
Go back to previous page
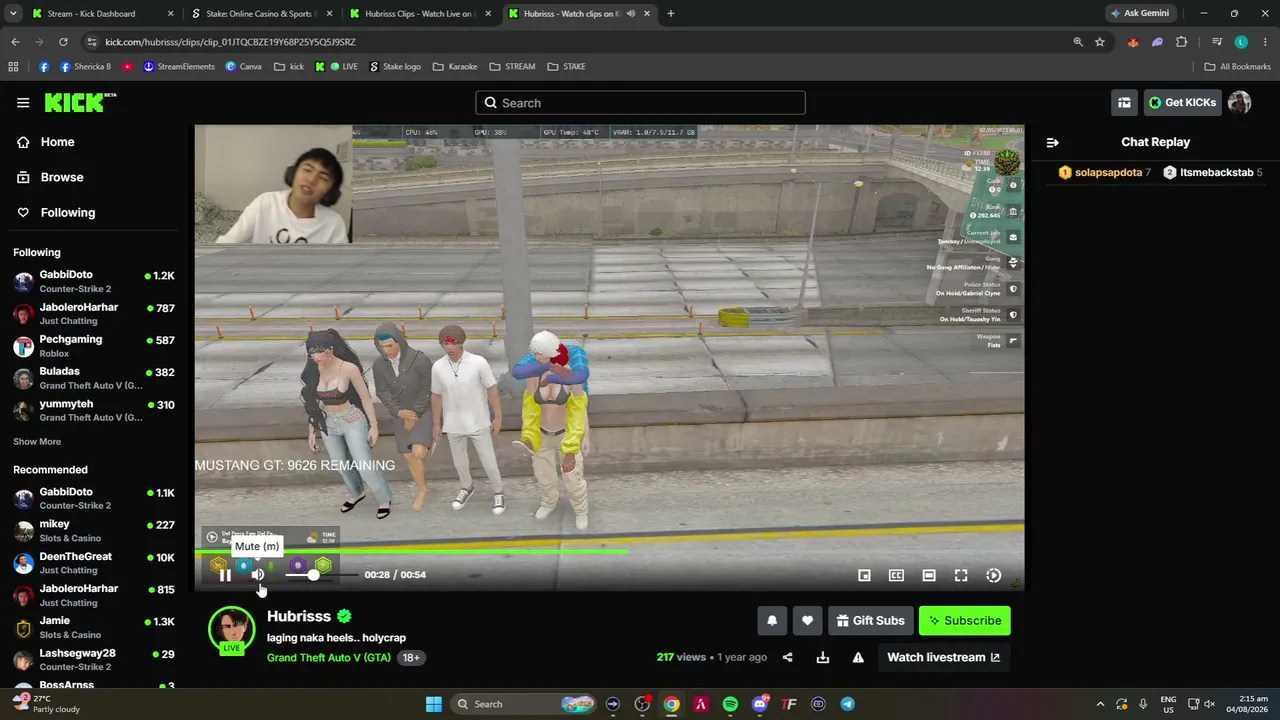15,42
